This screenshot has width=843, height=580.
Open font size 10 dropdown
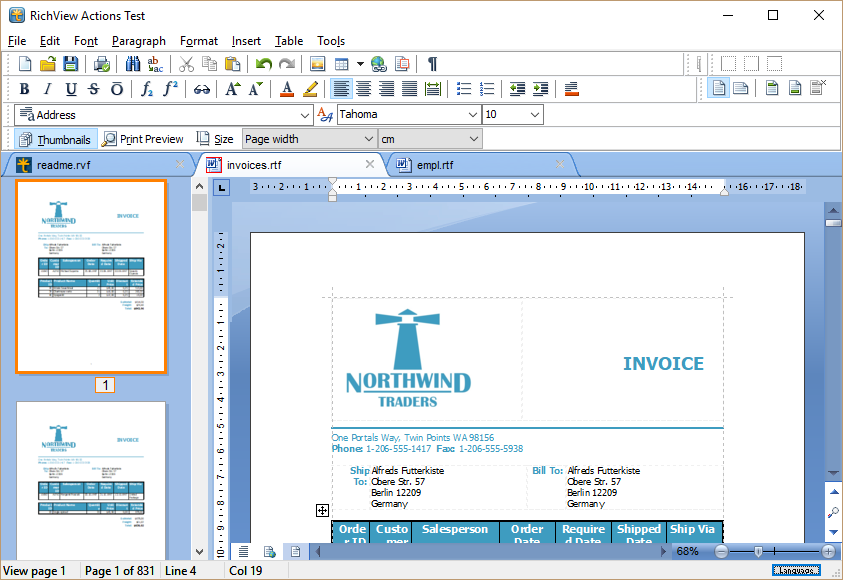[x=534, y=115]
